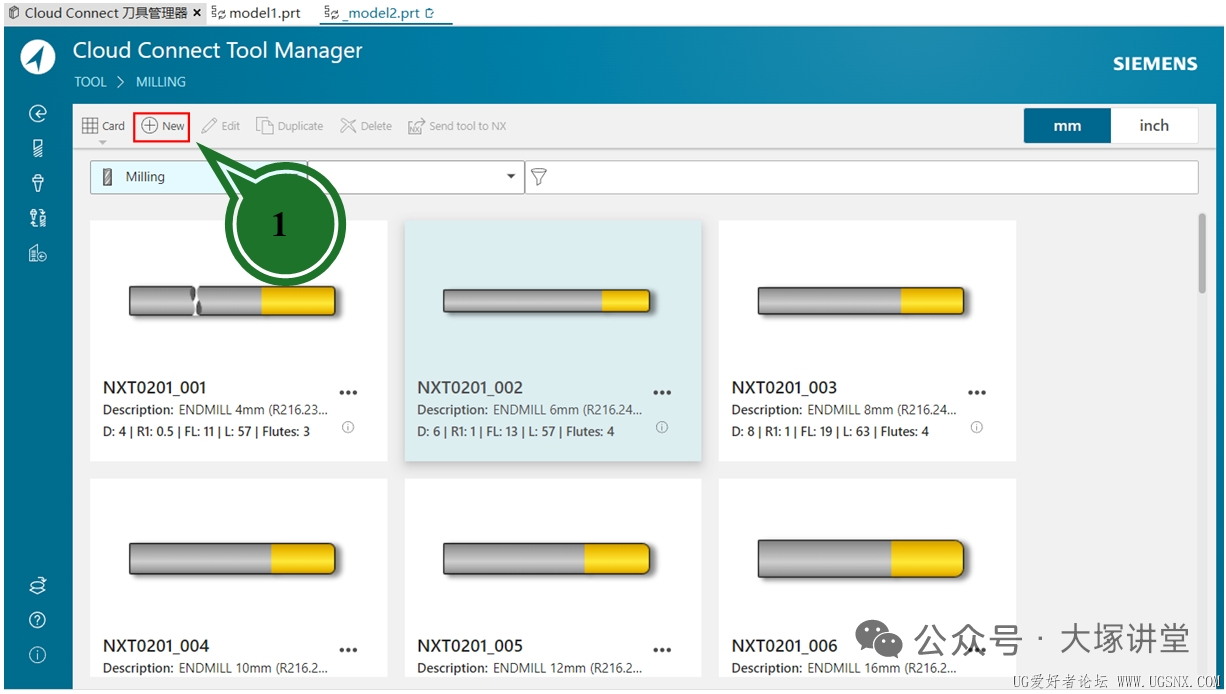Click the TOOL breadcrumb link
The width and height of the screenshot is (1226, 694).
point(90,82)
